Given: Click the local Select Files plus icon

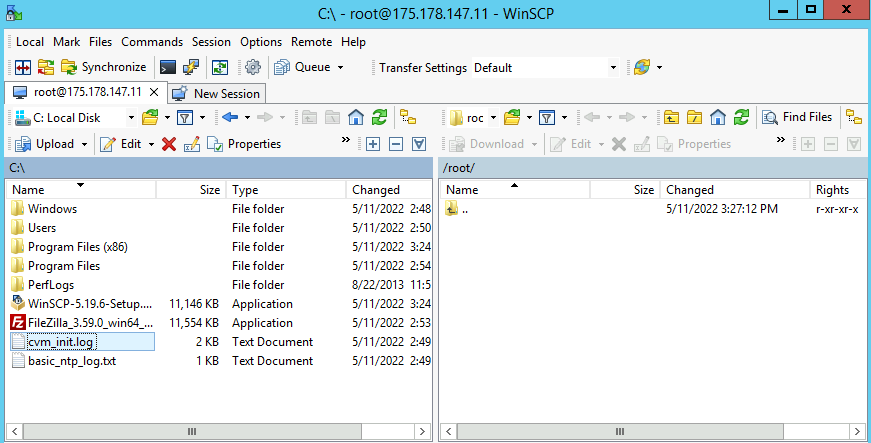Looking at the screenshot, I should click(x=373, y=144).
